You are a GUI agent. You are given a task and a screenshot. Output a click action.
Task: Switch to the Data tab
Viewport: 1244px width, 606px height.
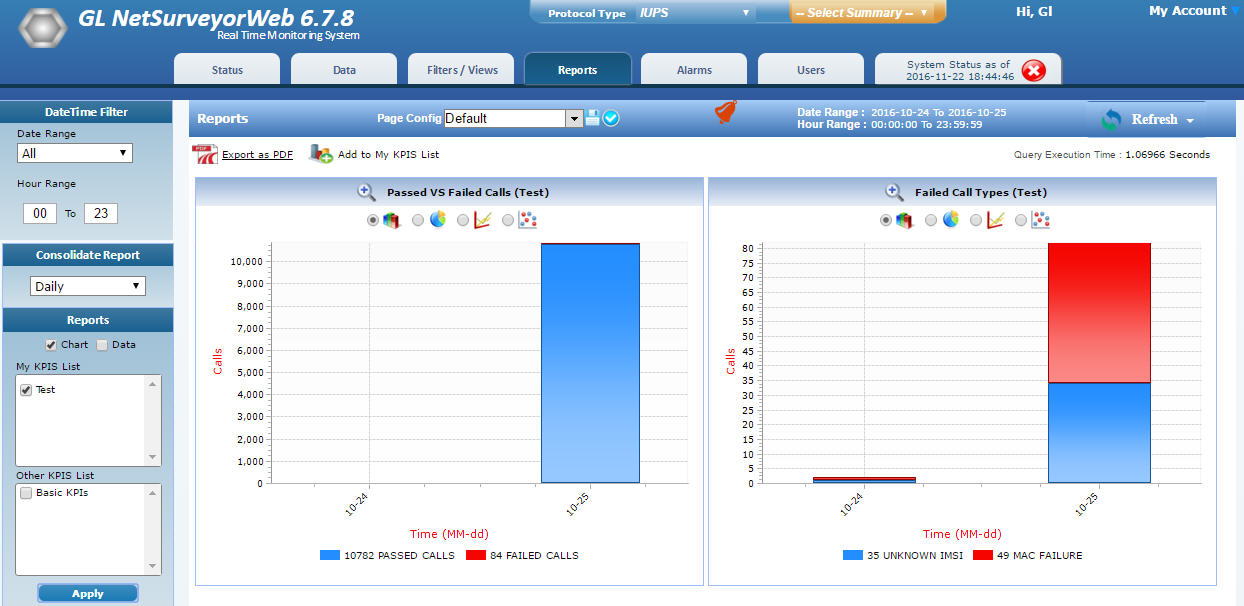344,70
